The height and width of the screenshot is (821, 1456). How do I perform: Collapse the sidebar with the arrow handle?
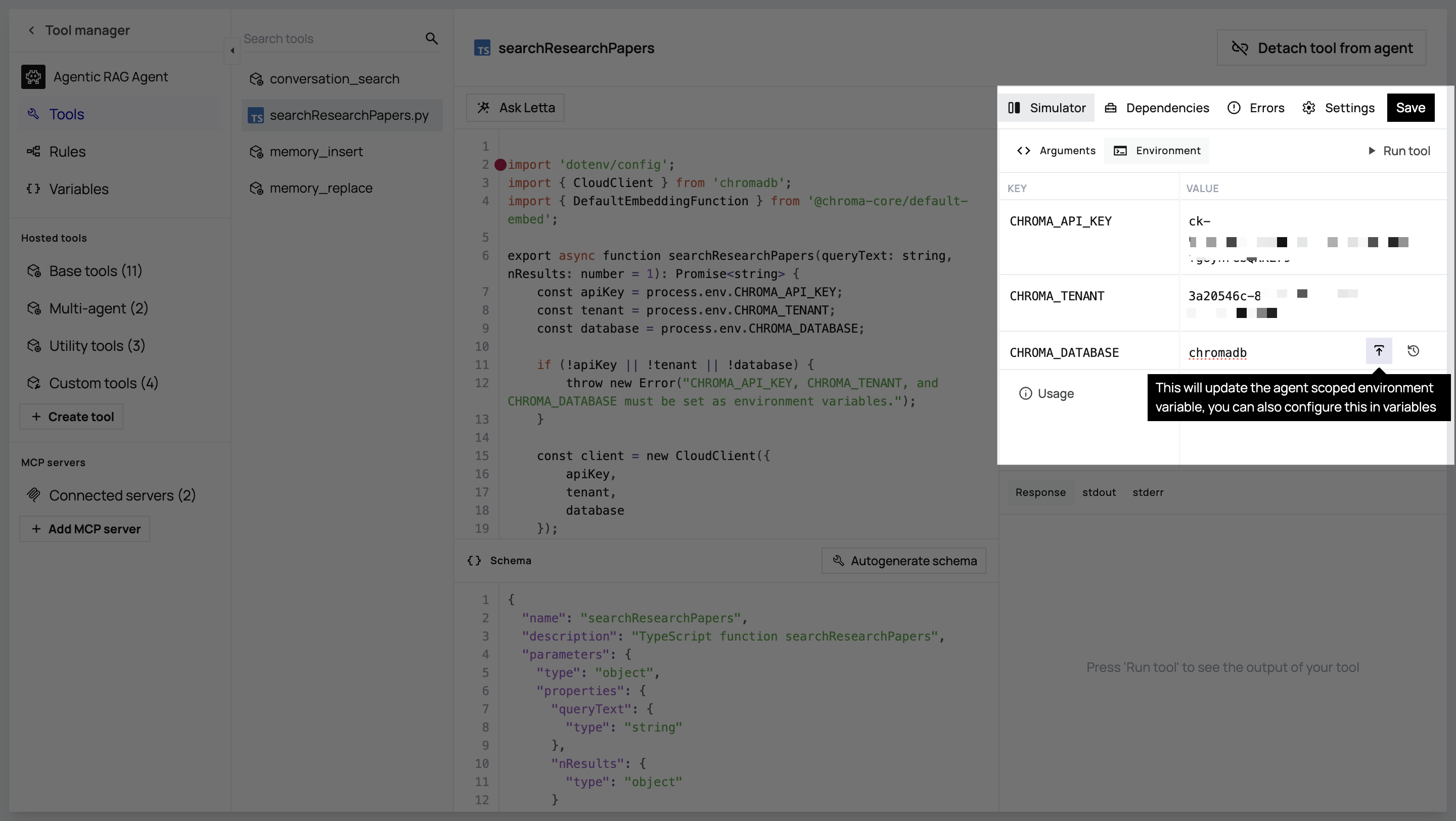click(233, 51)
